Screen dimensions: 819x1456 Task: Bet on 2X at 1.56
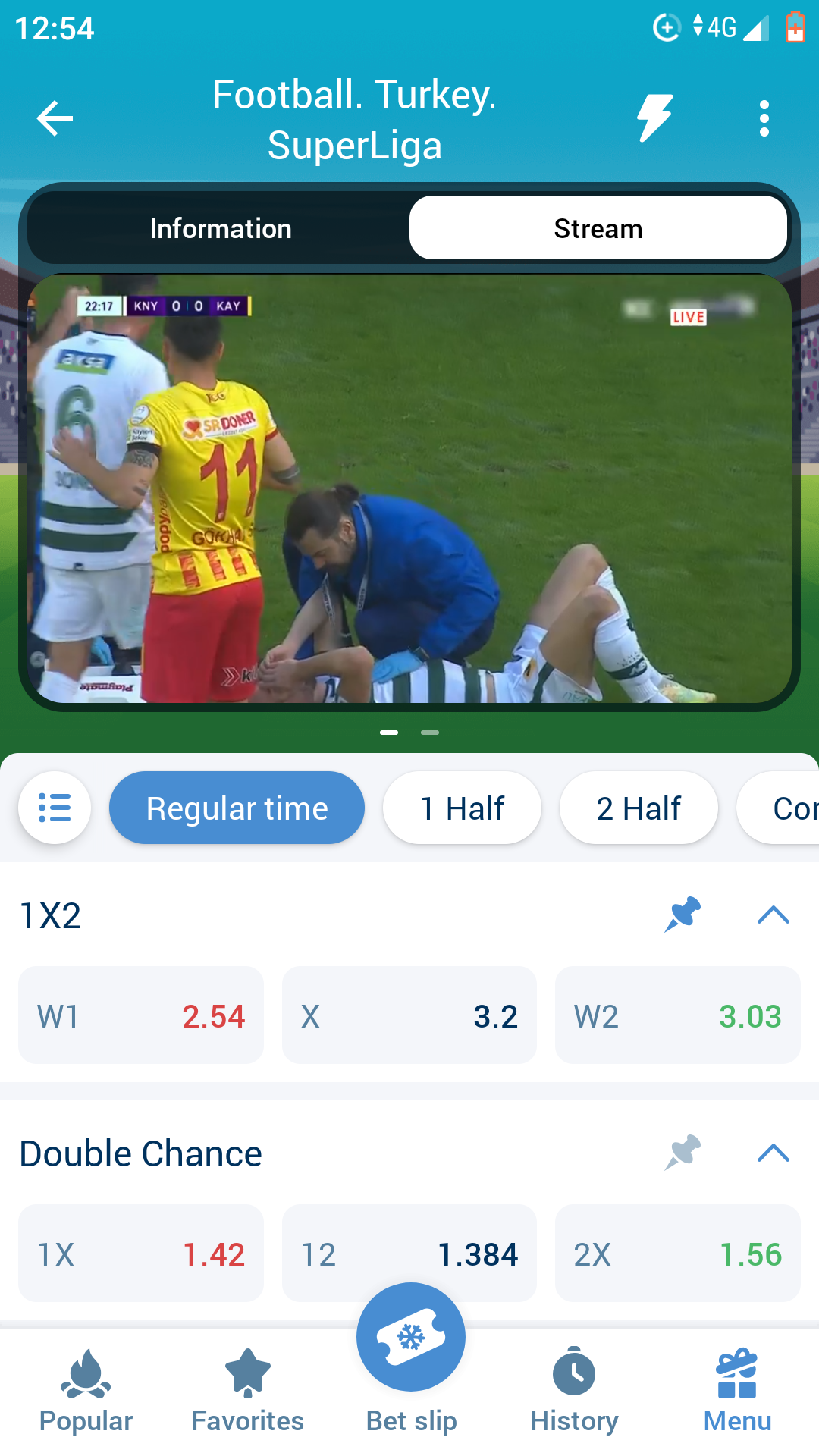coord(678,1254)
